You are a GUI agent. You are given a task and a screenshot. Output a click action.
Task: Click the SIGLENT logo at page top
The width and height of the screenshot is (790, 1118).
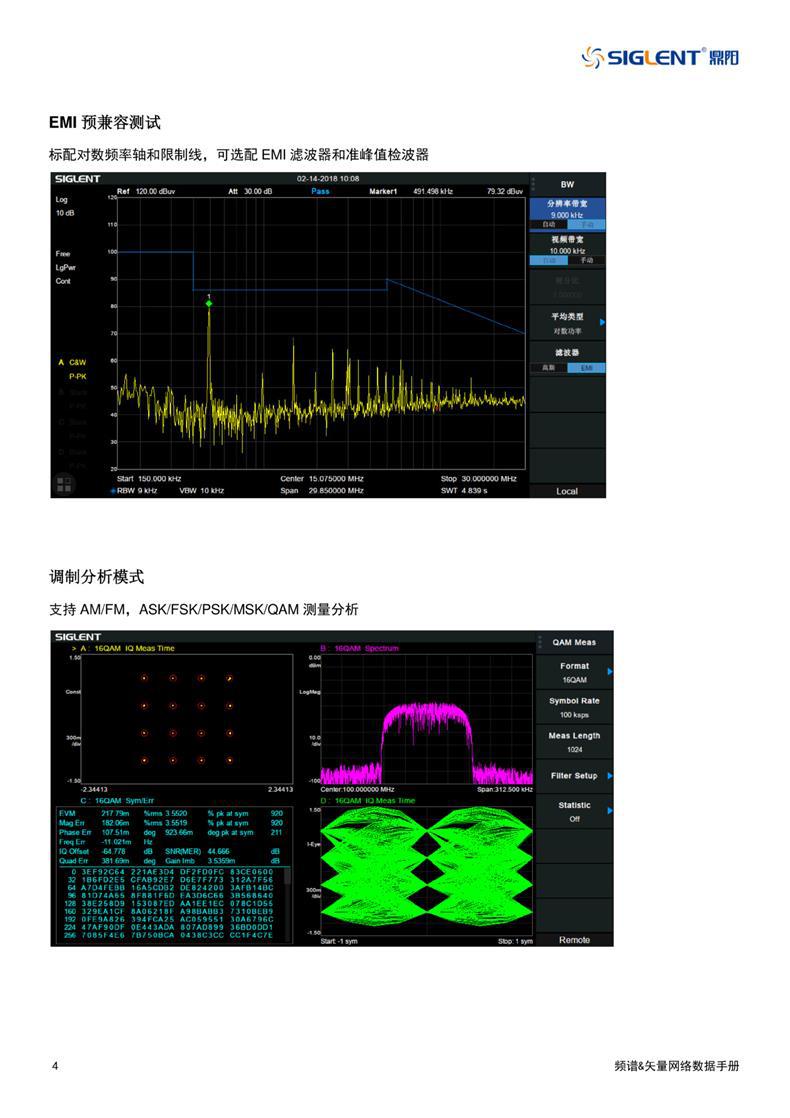(x=660, y=58)
